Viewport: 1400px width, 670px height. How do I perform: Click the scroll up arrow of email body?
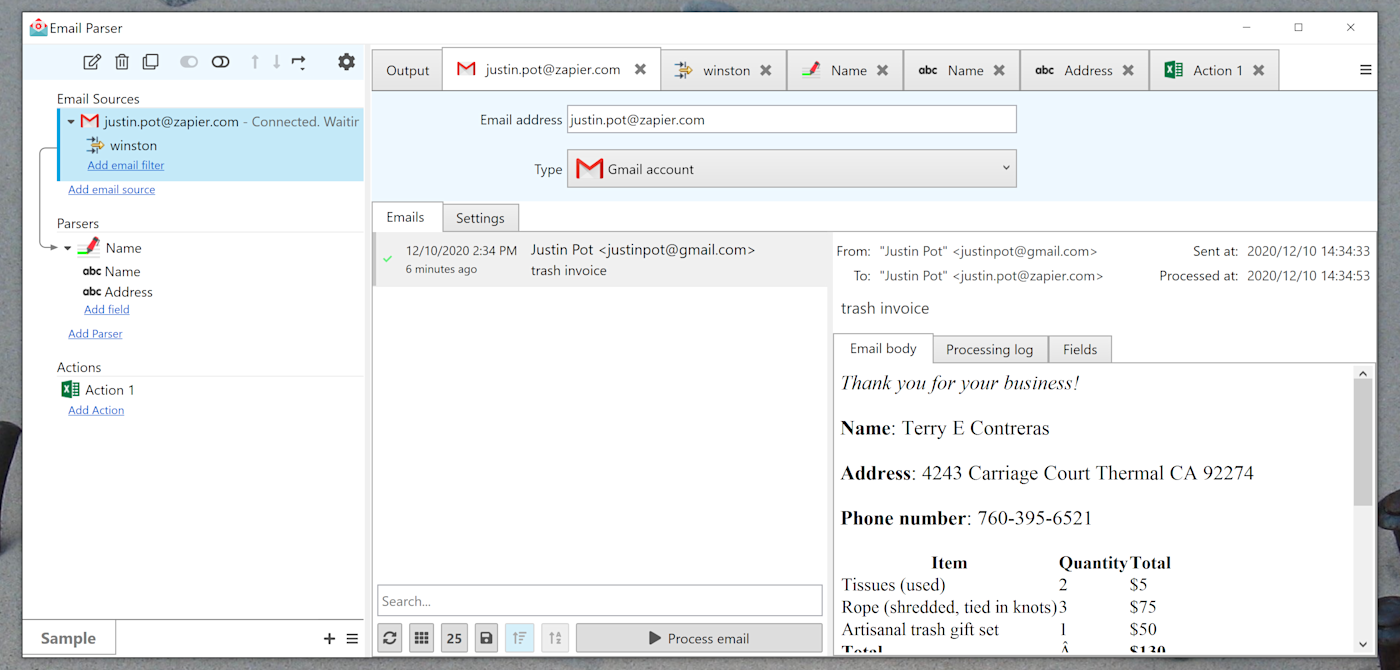click(x=1363, y=373)
